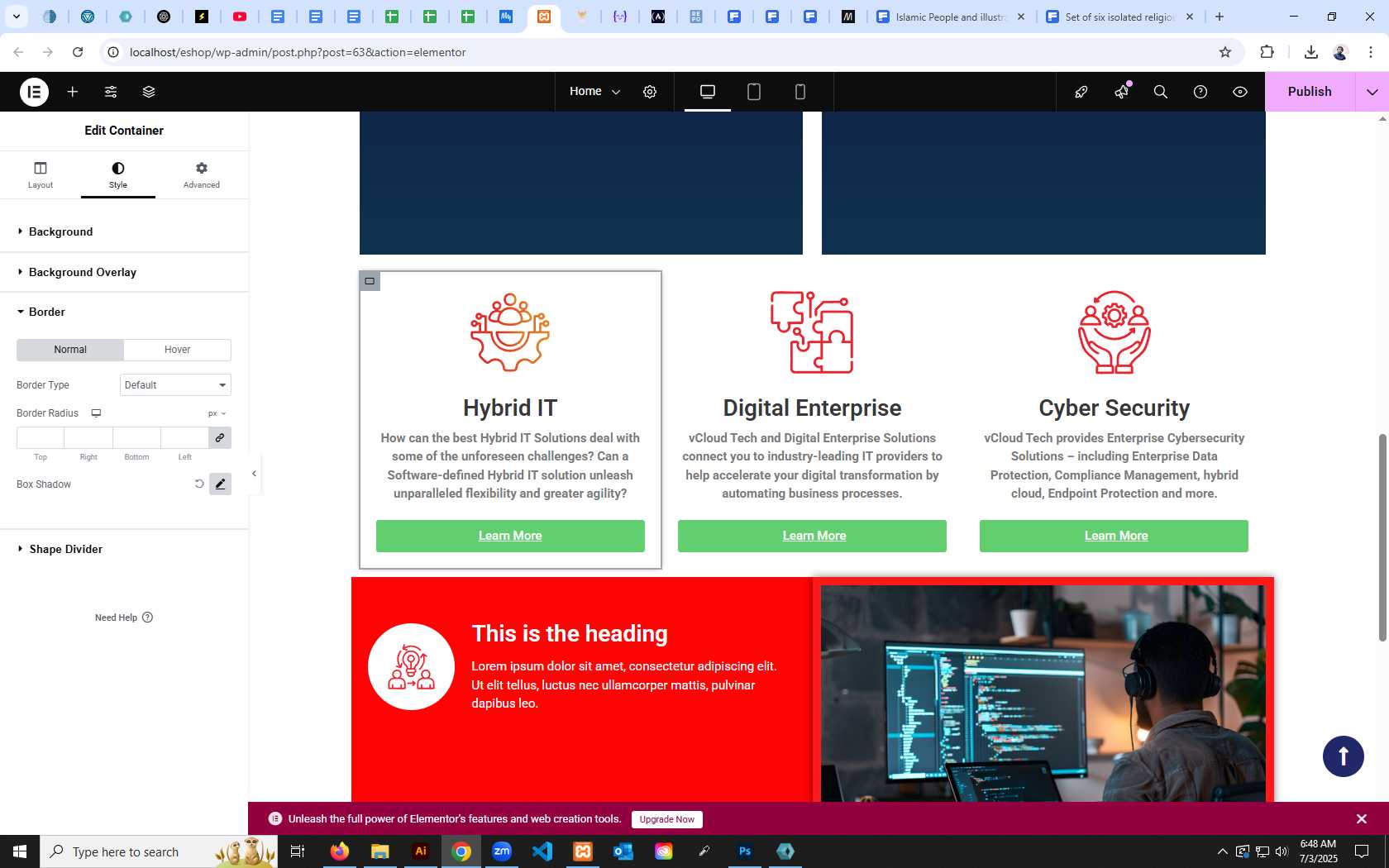The image size is (1389, 868).
Task: Select Normal border state
Action: [70, 350]
